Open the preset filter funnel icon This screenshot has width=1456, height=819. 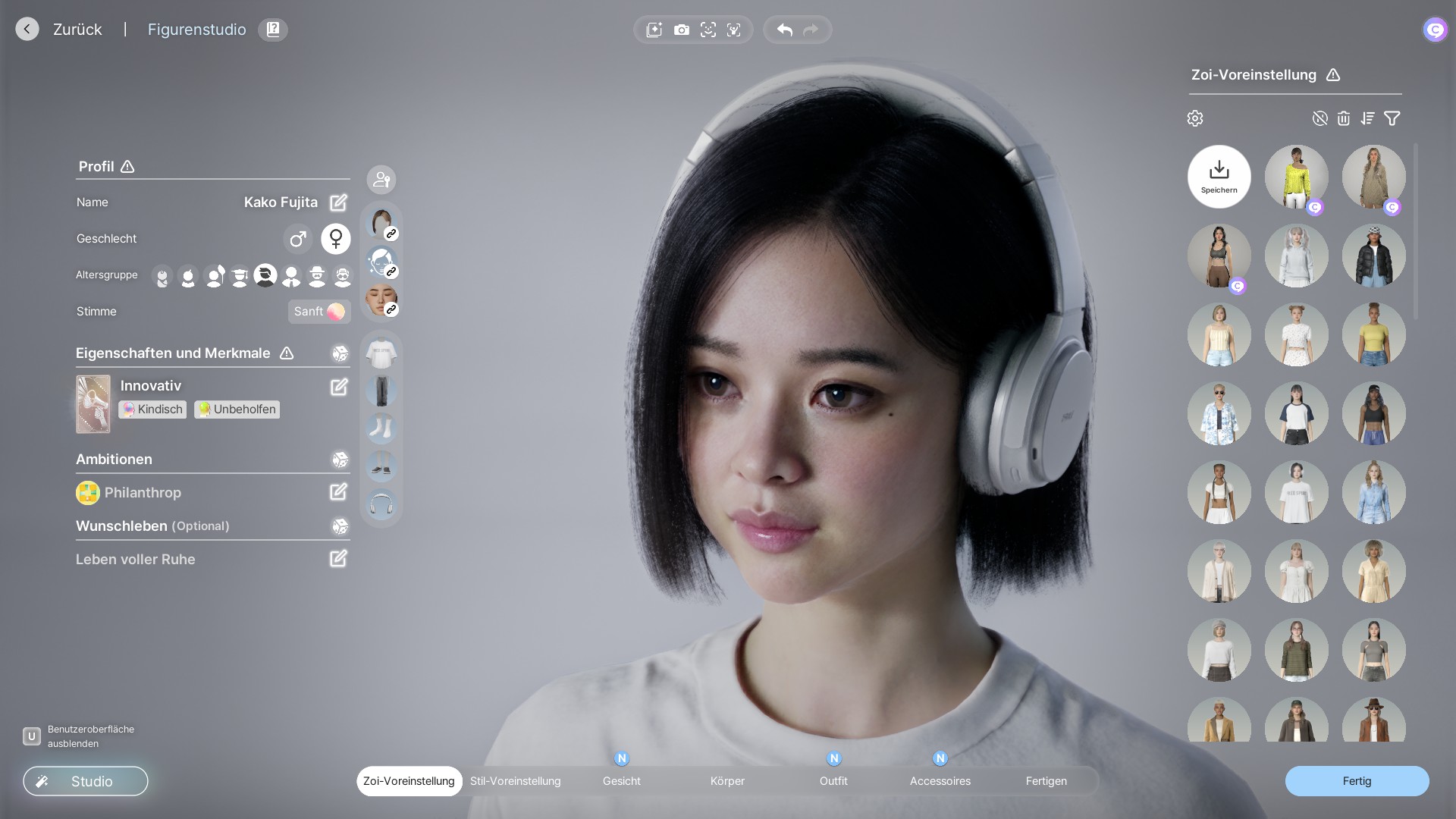tap(1392, 118)
